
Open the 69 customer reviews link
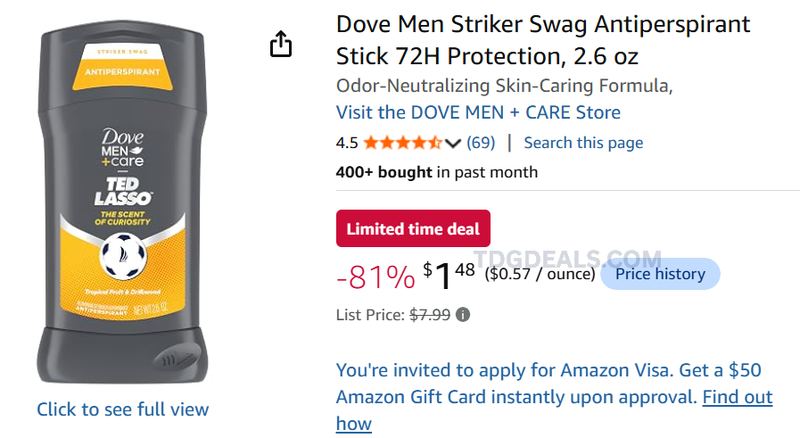pos(481,142)
